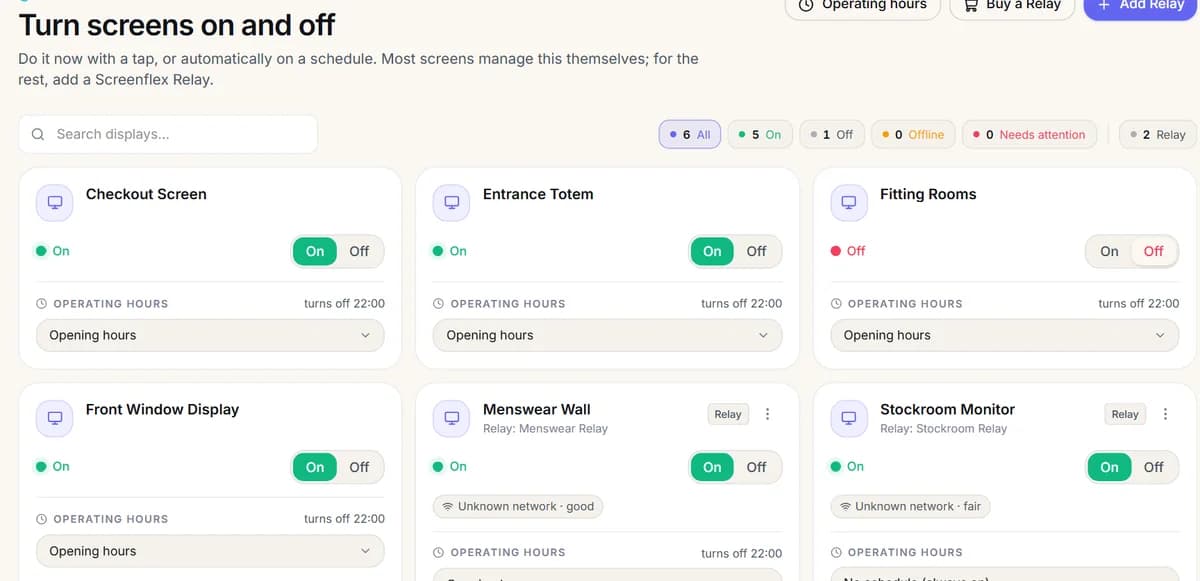
Task: Open the Menswear Wall three-dot menu
Action: (x=767, y=414)
